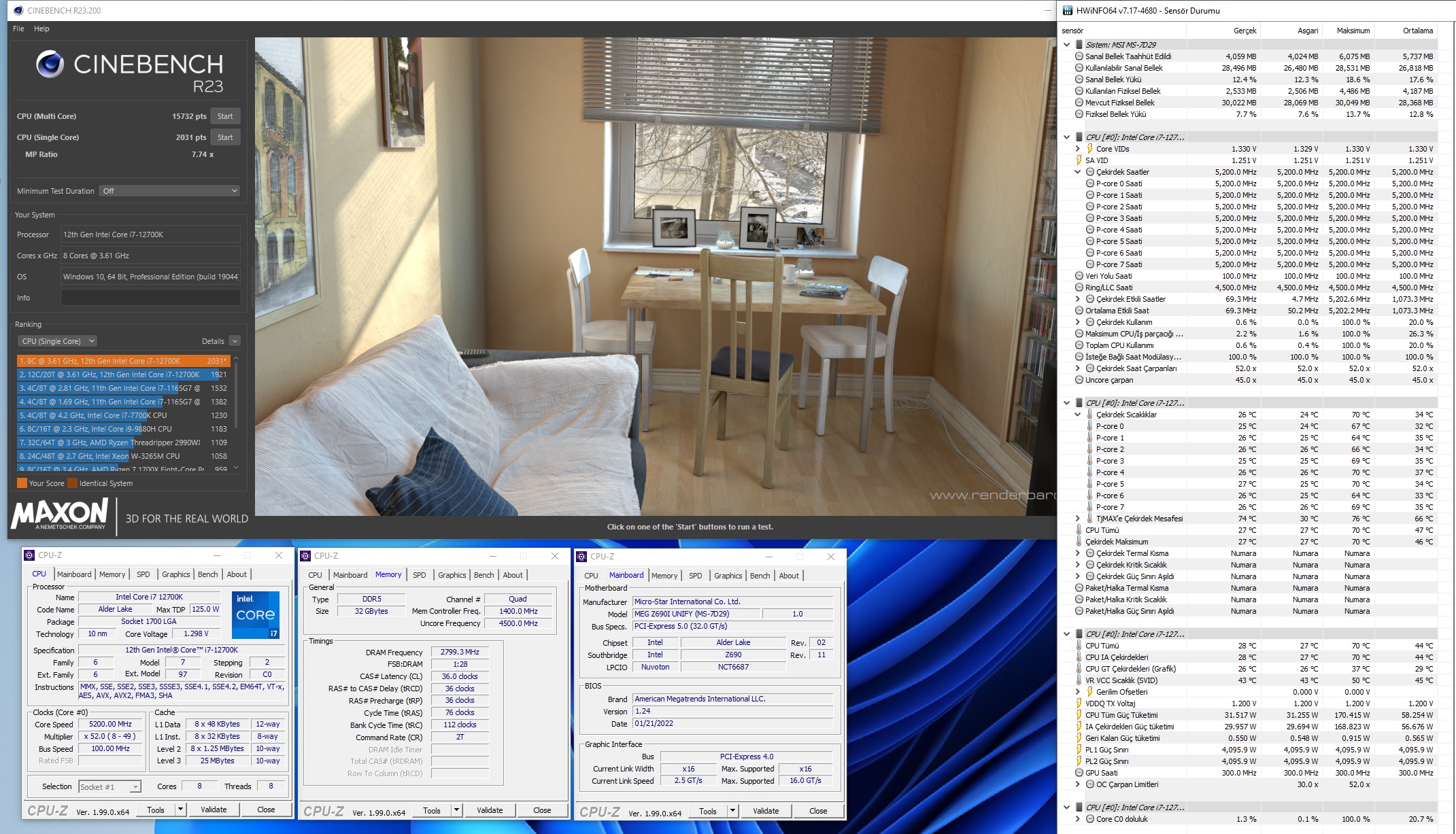Click the thermometer icon beside VR VCC Sıcaklık
1456x834 pixels.
(1079, 680)
